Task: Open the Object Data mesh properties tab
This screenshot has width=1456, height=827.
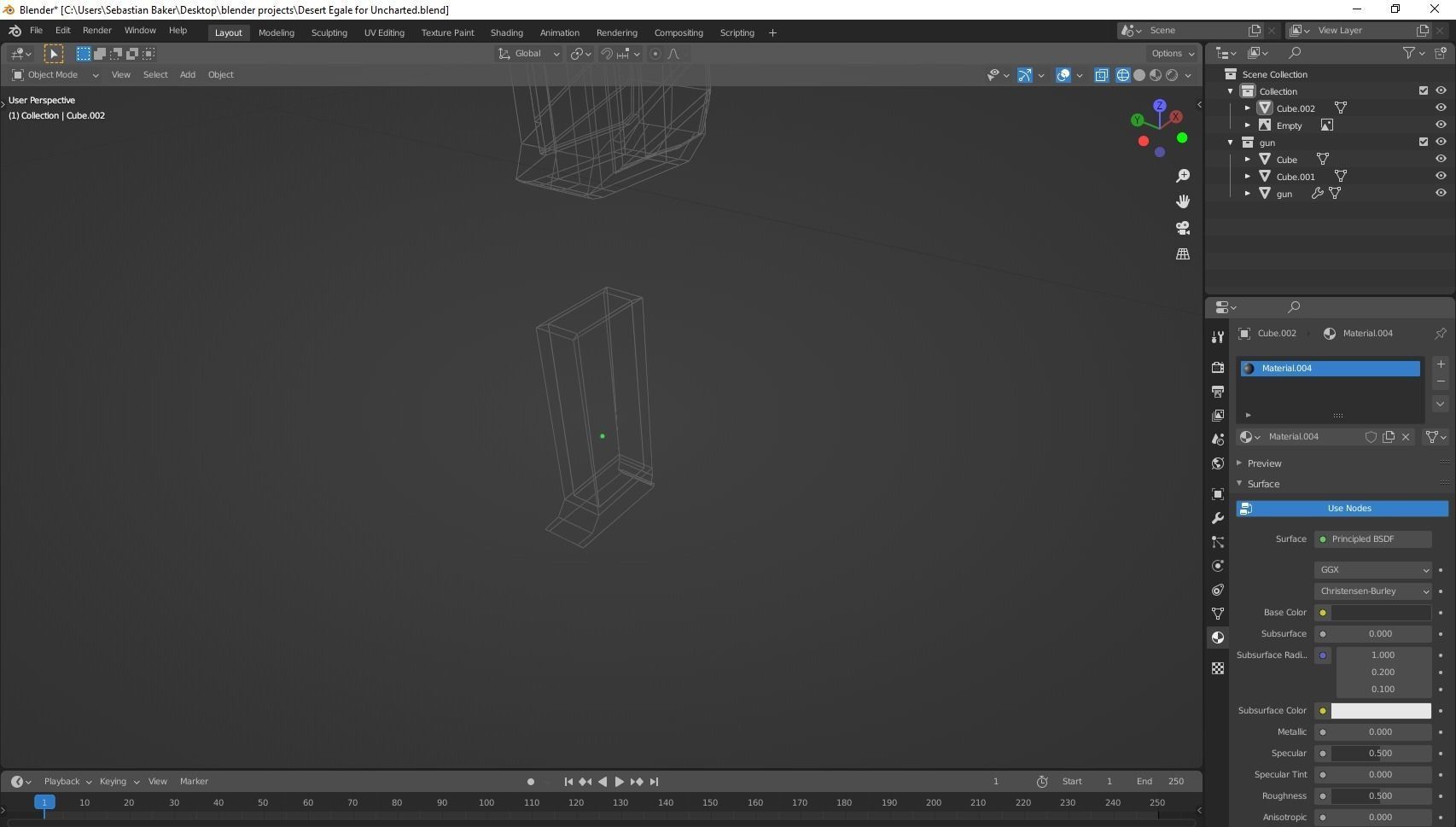Action: point(1218,614)
